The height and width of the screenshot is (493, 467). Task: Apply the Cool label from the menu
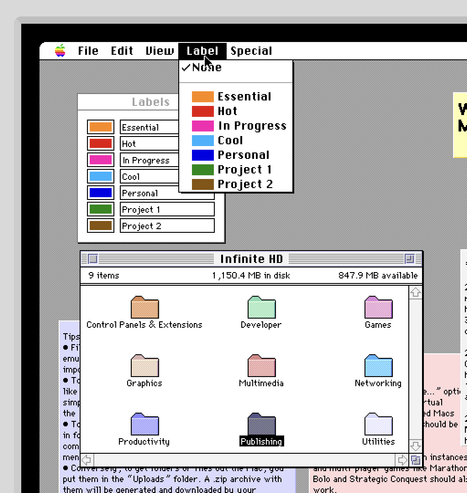pos(236,140)
